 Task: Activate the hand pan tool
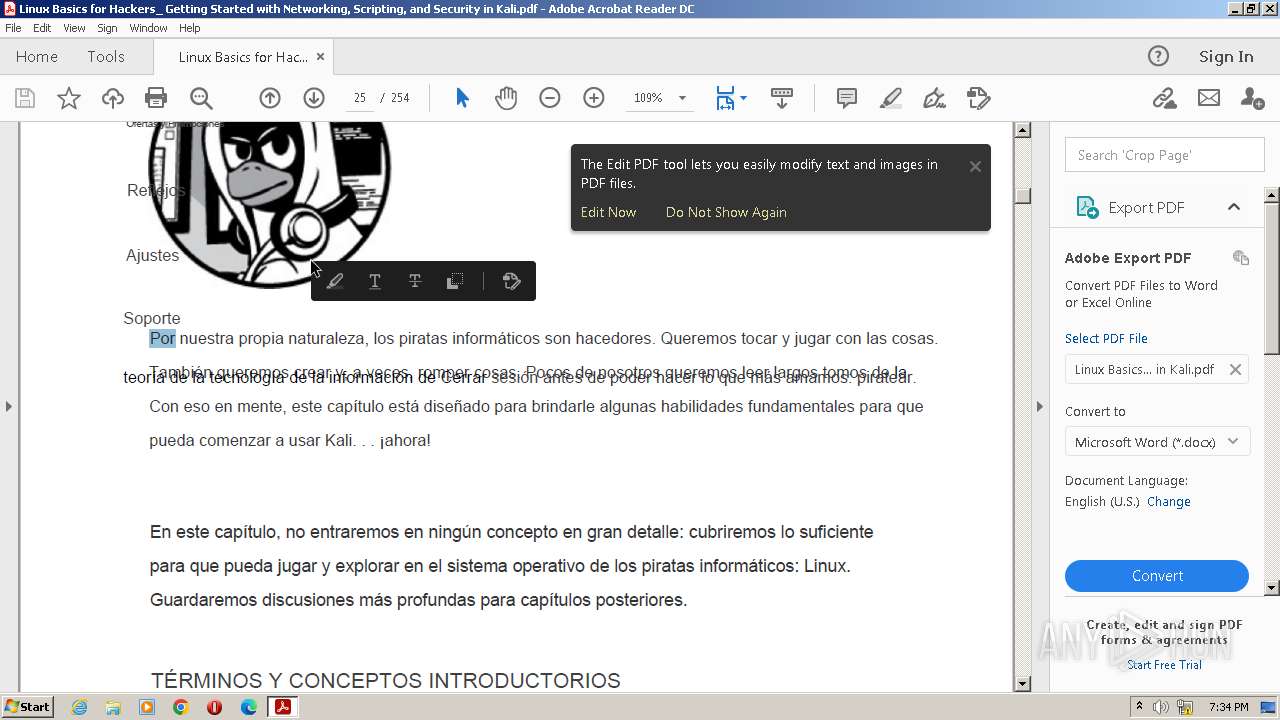(x=506, y=98)
